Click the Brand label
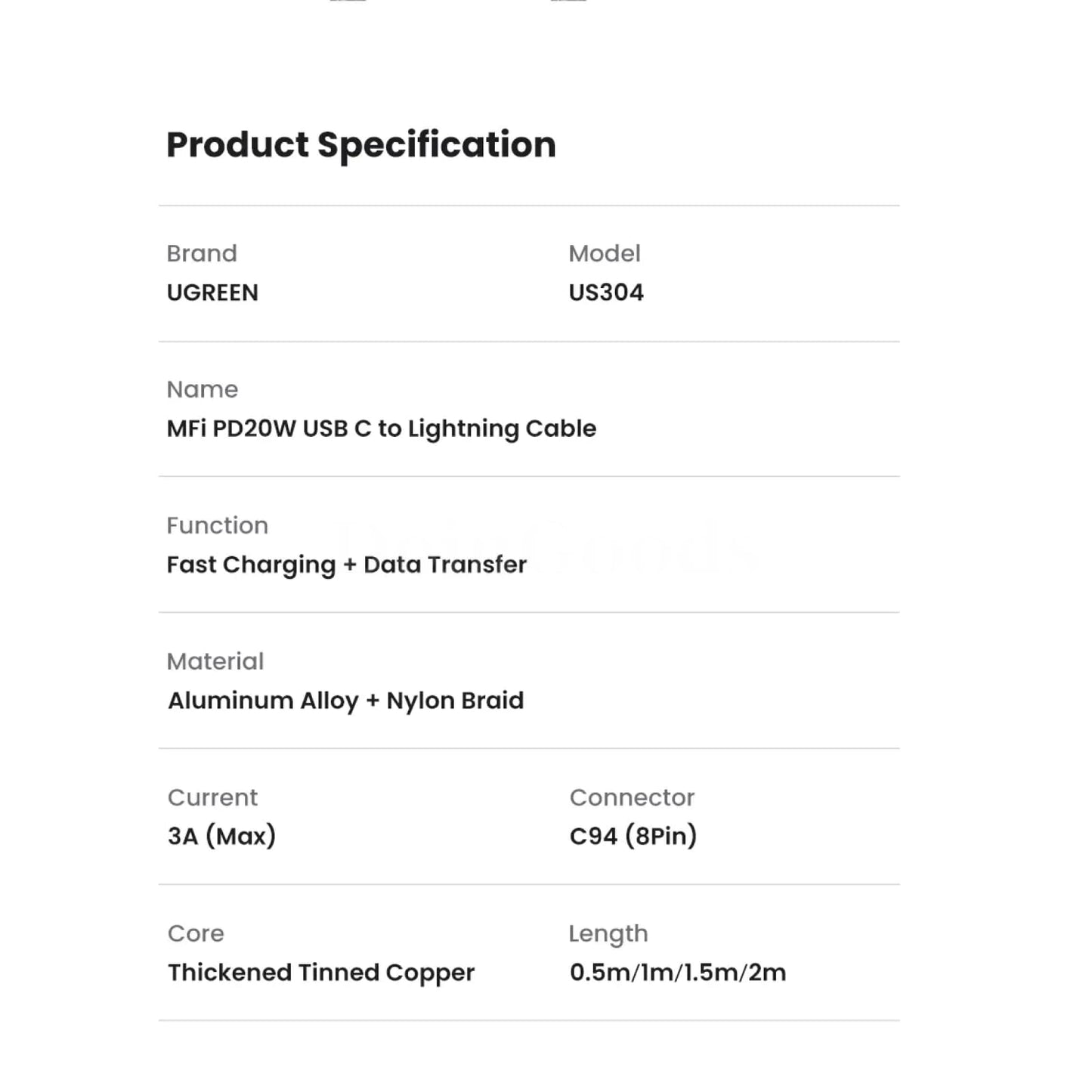Image resolution: width=1092 pixels, height=1092 pixels. point(202,253)
